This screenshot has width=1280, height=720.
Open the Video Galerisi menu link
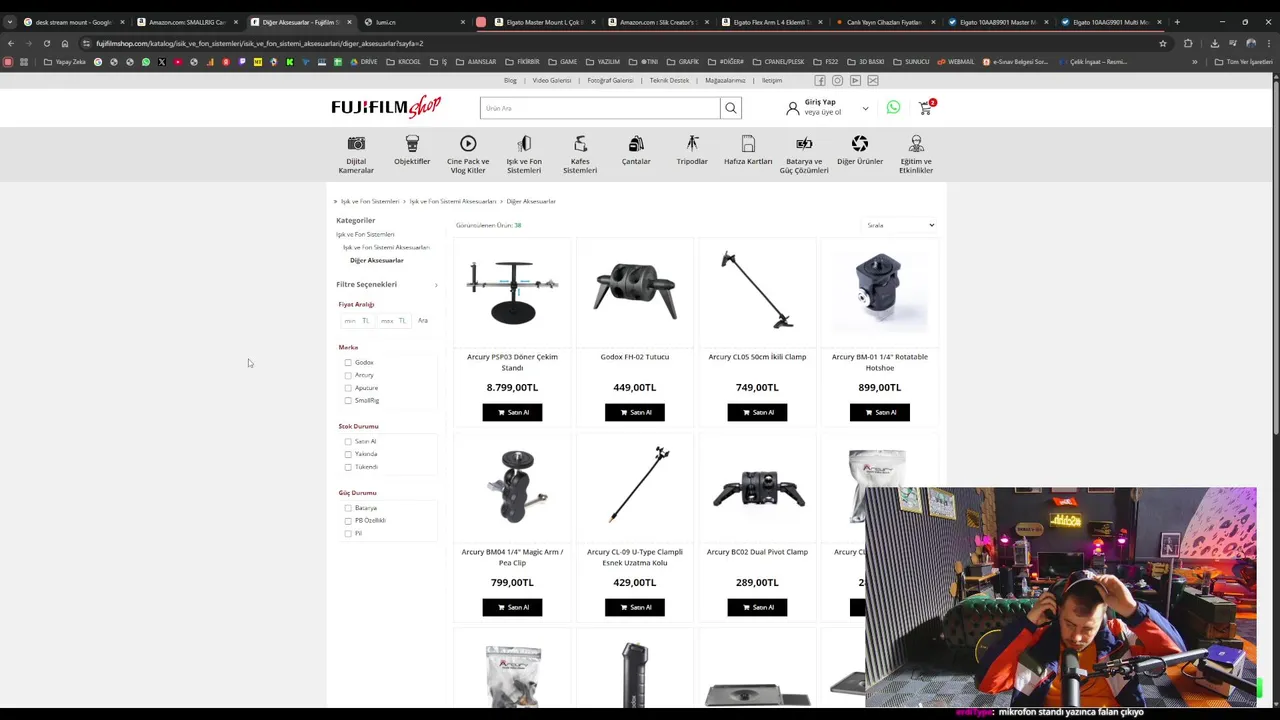(x=552, y=80)
